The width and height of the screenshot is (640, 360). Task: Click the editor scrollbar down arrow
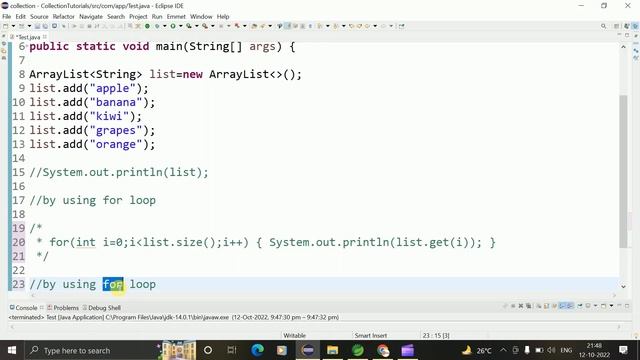coord(623,287)
